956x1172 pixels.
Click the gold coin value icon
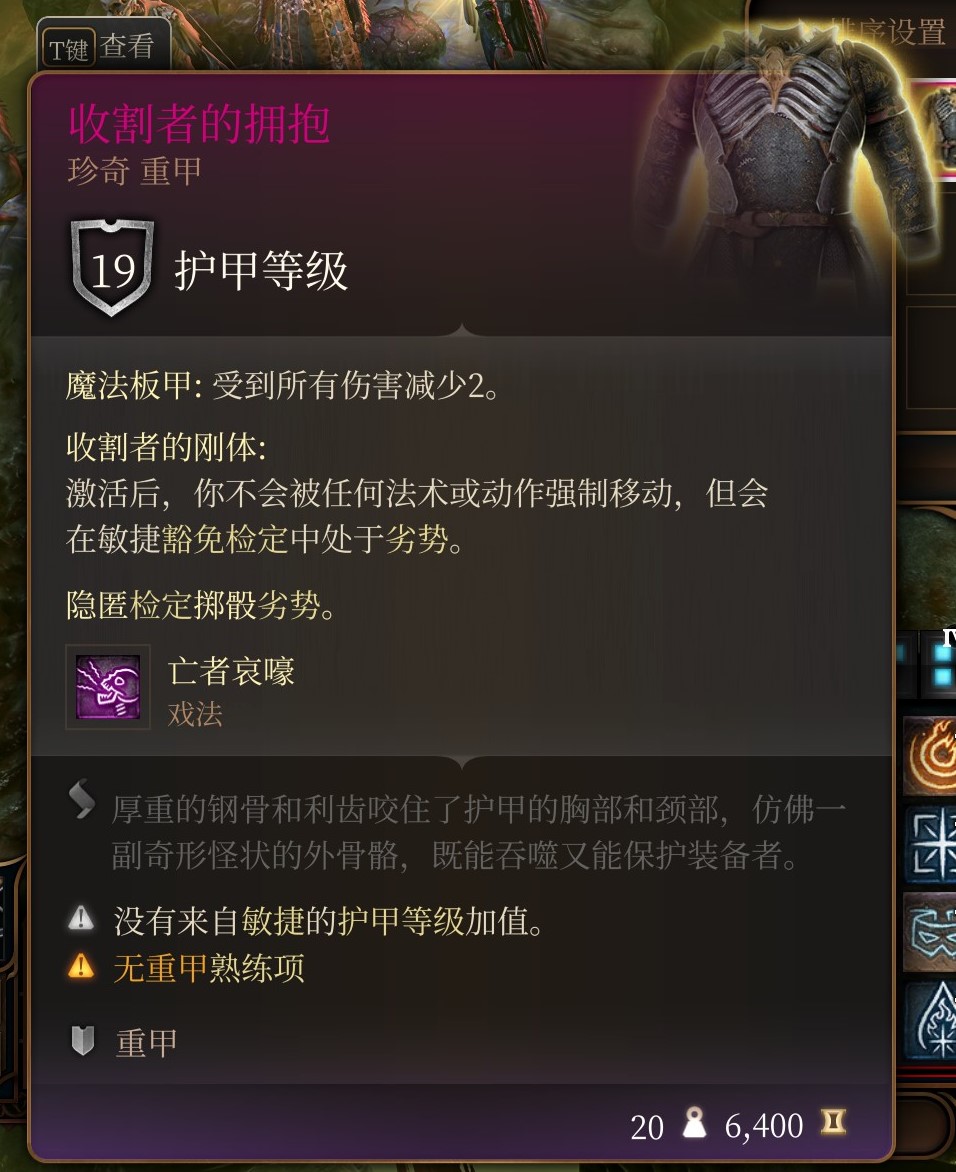click(x=833, y=1122)
